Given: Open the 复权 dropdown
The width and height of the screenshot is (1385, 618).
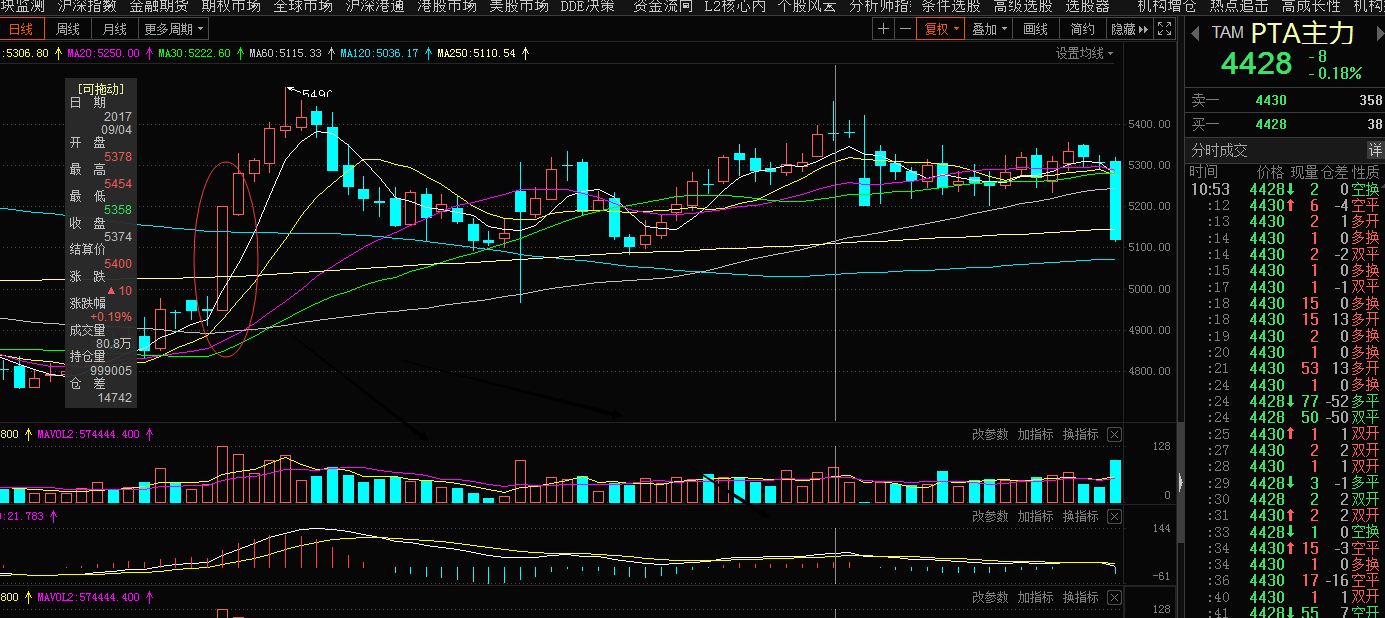Looking at the screenshot, I should point(942,29).
